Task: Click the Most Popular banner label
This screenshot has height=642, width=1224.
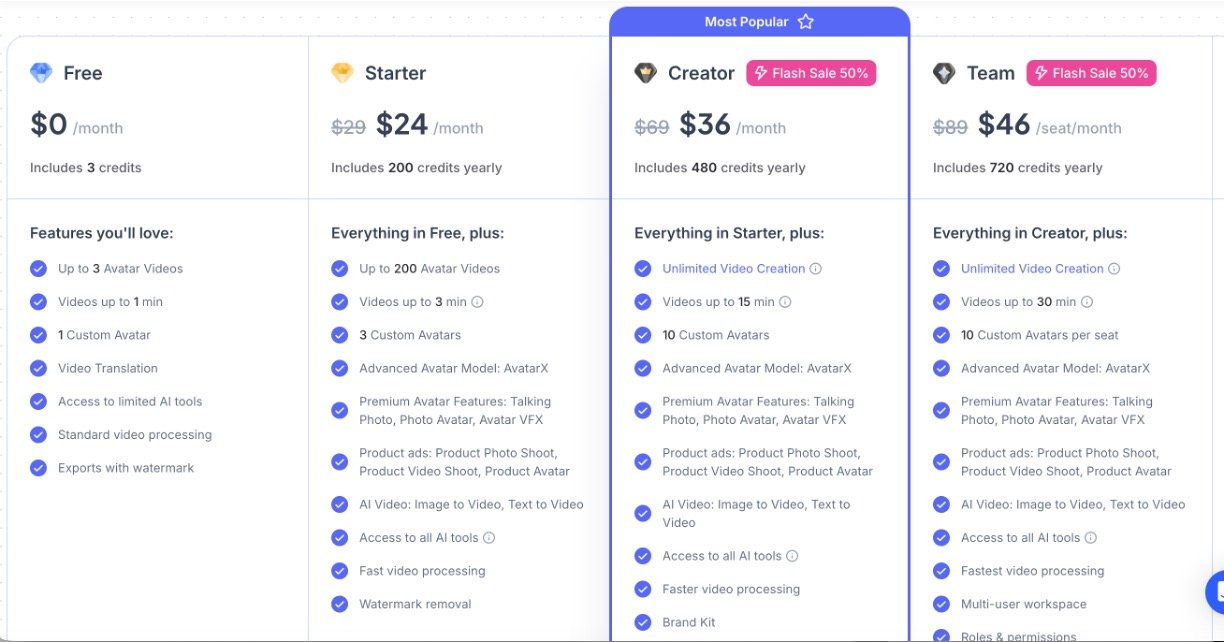Action: click(x=746, y=22)
